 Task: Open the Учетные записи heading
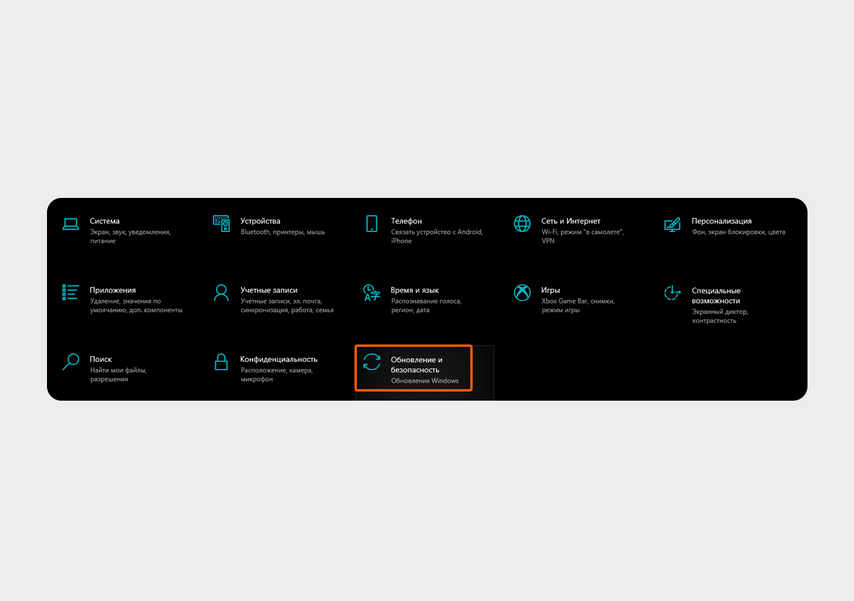pyautogui.click(x=269, y=290)
